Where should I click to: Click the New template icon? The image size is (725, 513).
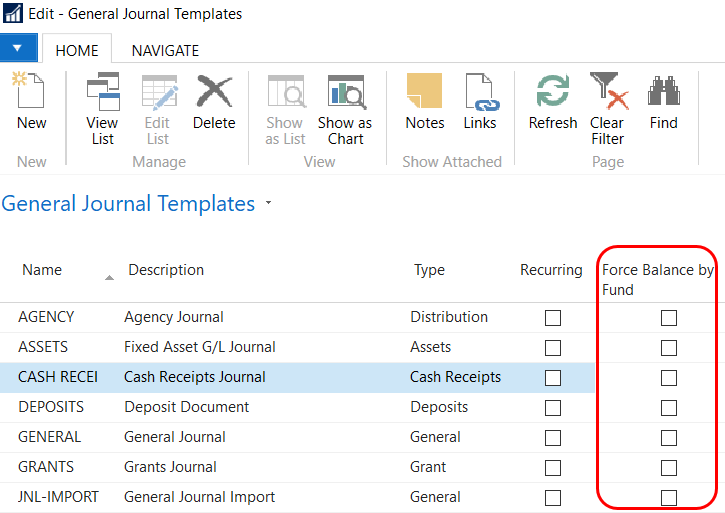(x=31, y=93)
